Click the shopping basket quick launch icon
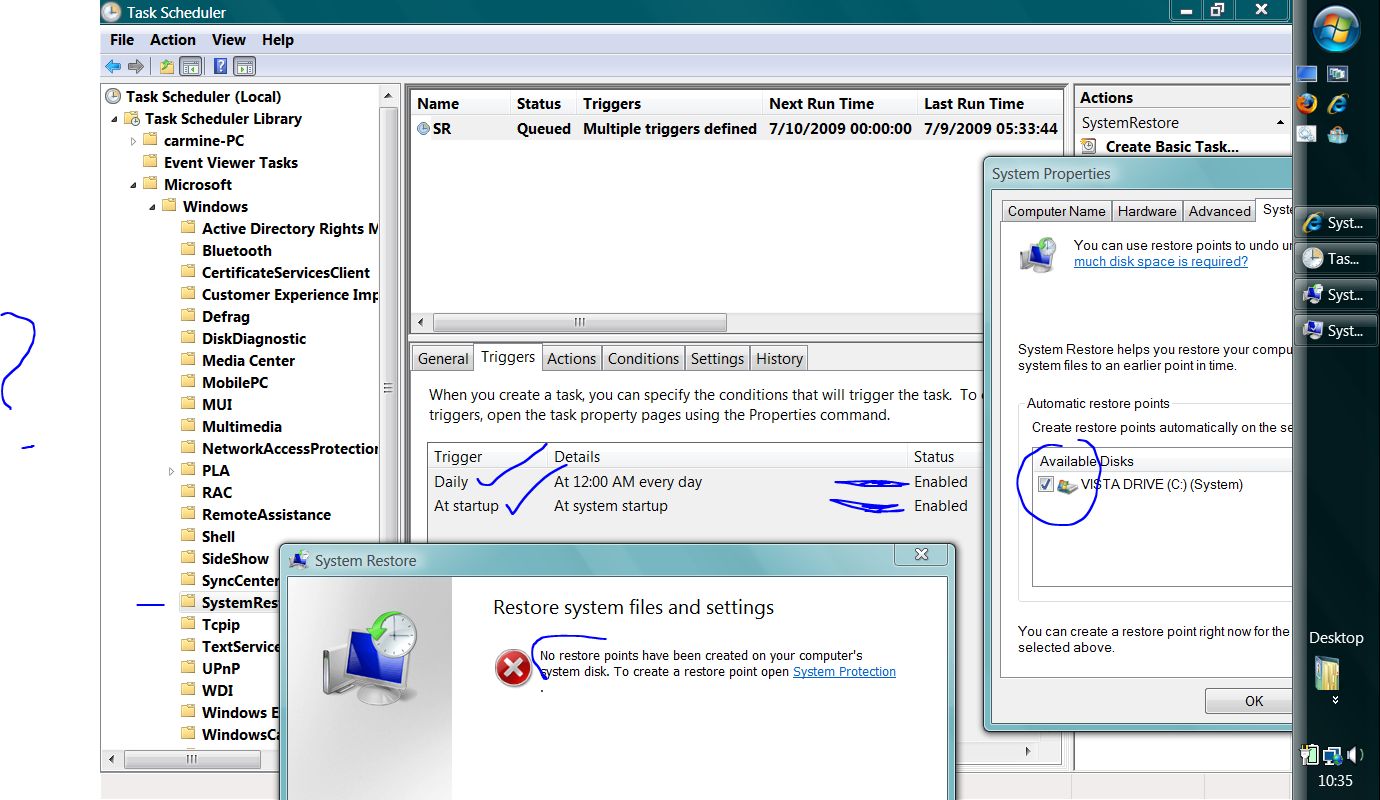This screenshot has width=1380, height=800. (x=1337, y=133)
